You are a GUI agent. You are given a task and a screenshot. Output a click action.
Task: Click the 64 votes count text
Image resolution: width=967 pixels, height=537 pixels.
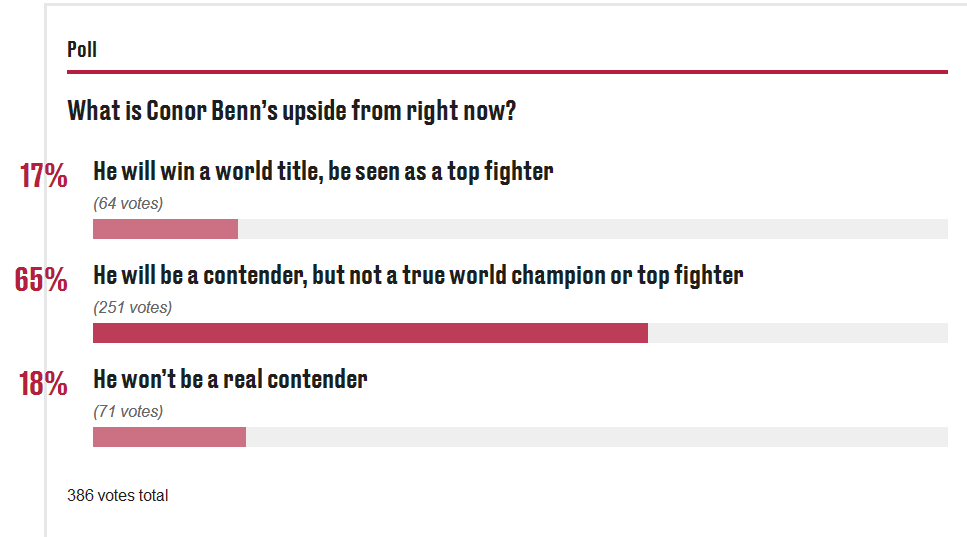(x=128, y=203)
